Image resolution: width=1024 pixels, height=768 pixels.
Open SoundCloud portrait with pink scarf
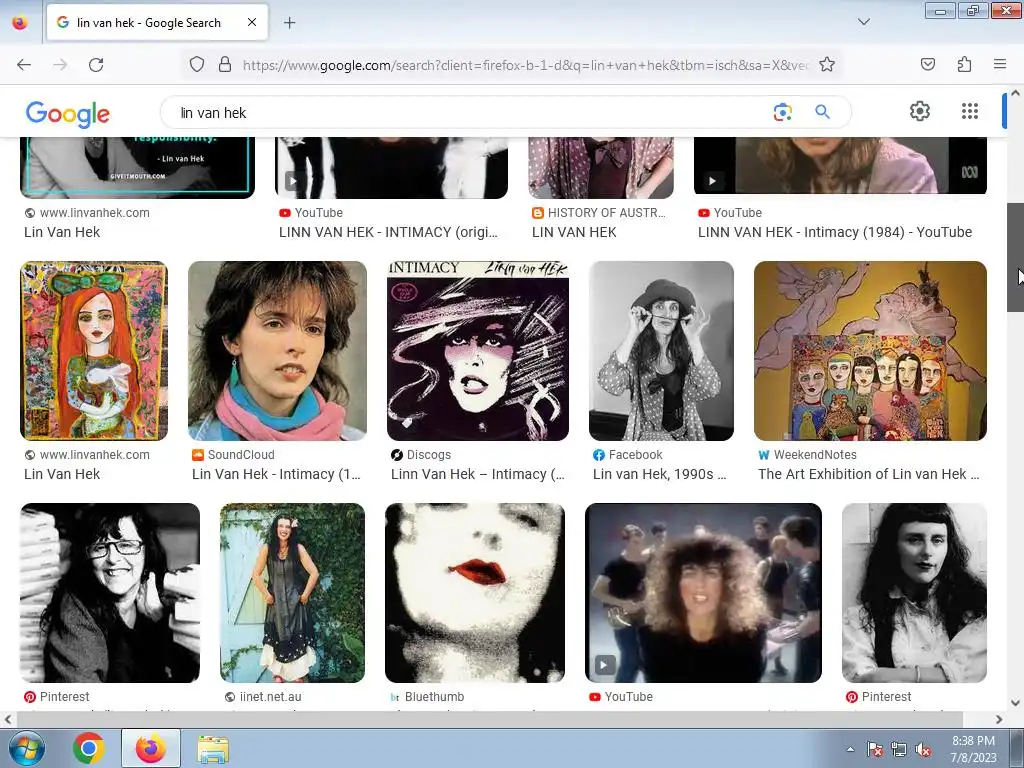click(277, 351)
